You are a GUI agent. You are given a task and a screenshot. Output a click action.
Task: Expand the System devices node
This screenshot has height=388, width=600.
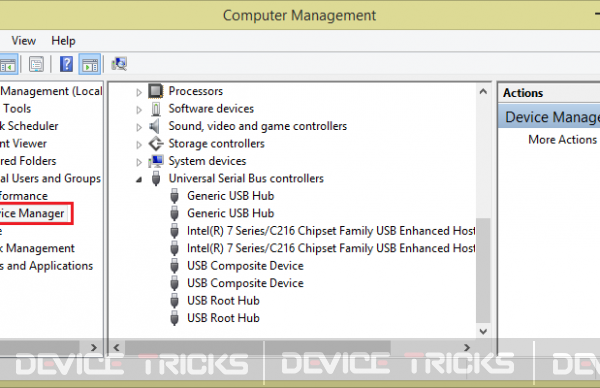click(x=139, y=162)
